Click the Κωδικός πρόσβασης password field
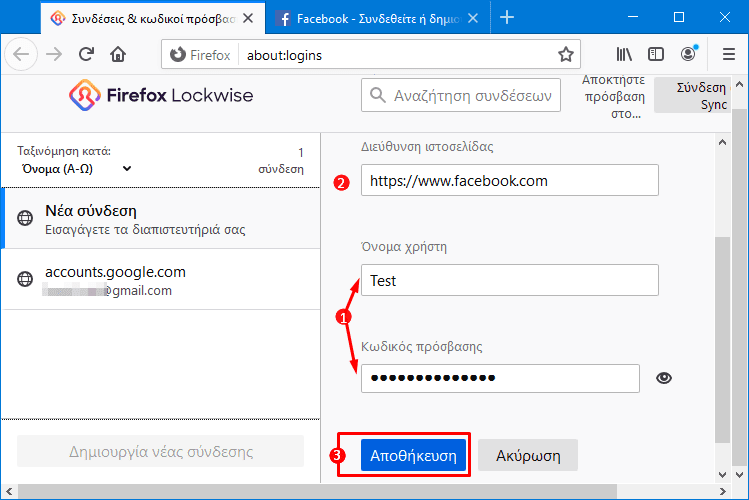This screenshot has height=500, width=749. click(x=500, y=378)
